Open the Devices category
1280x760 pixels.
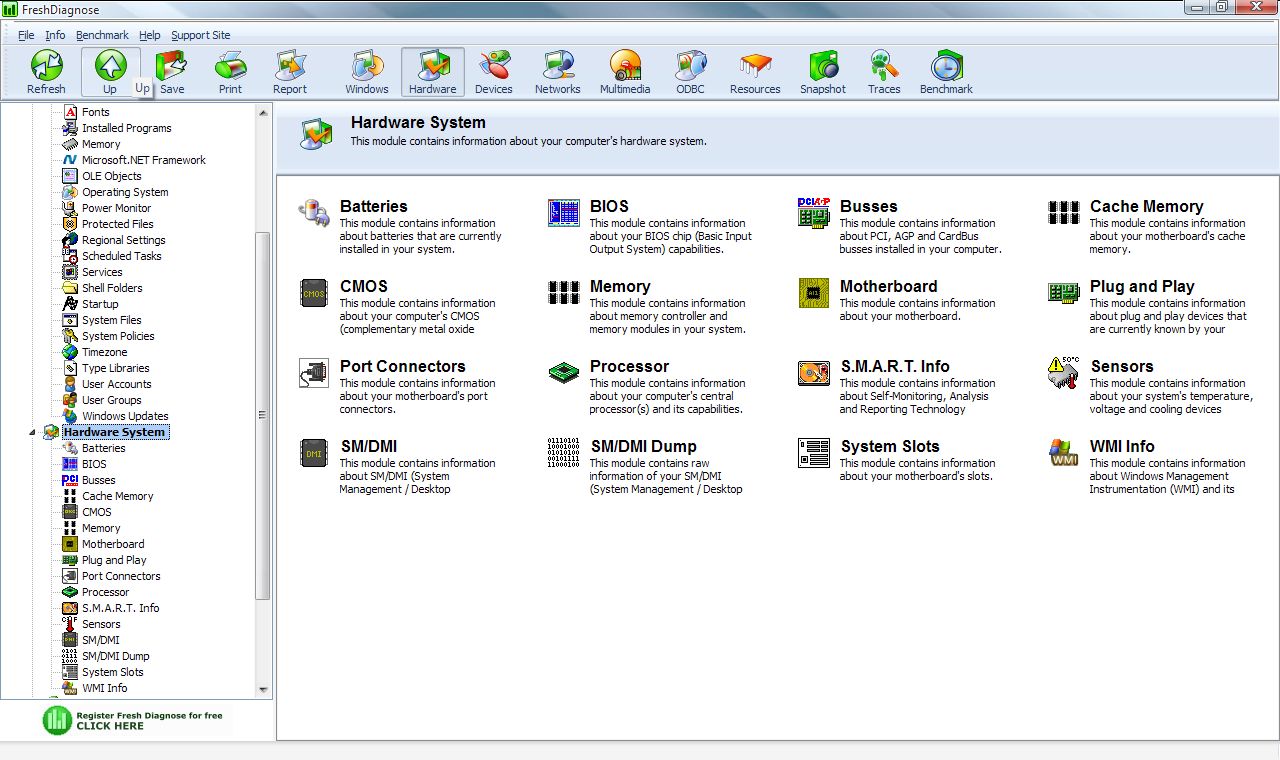(x=494, y=72)
